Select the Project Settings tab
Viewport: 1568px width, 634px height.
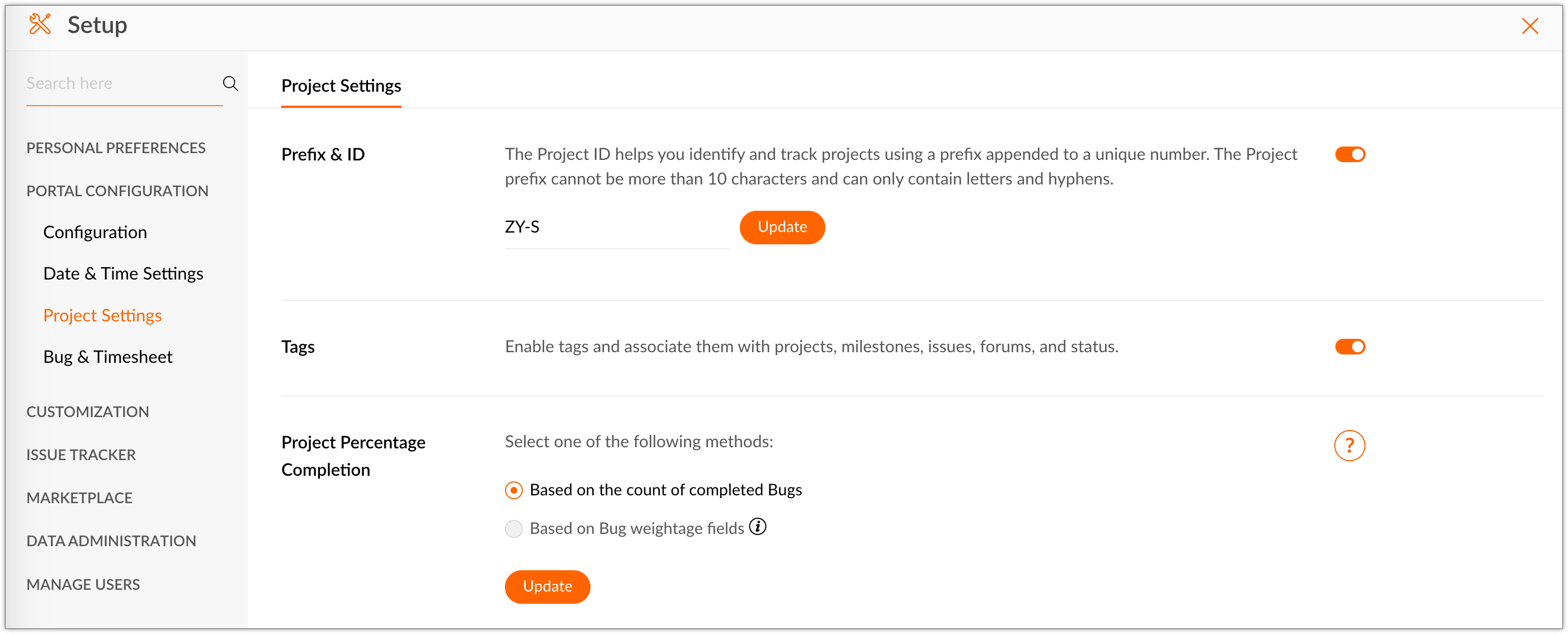point(341,86)
